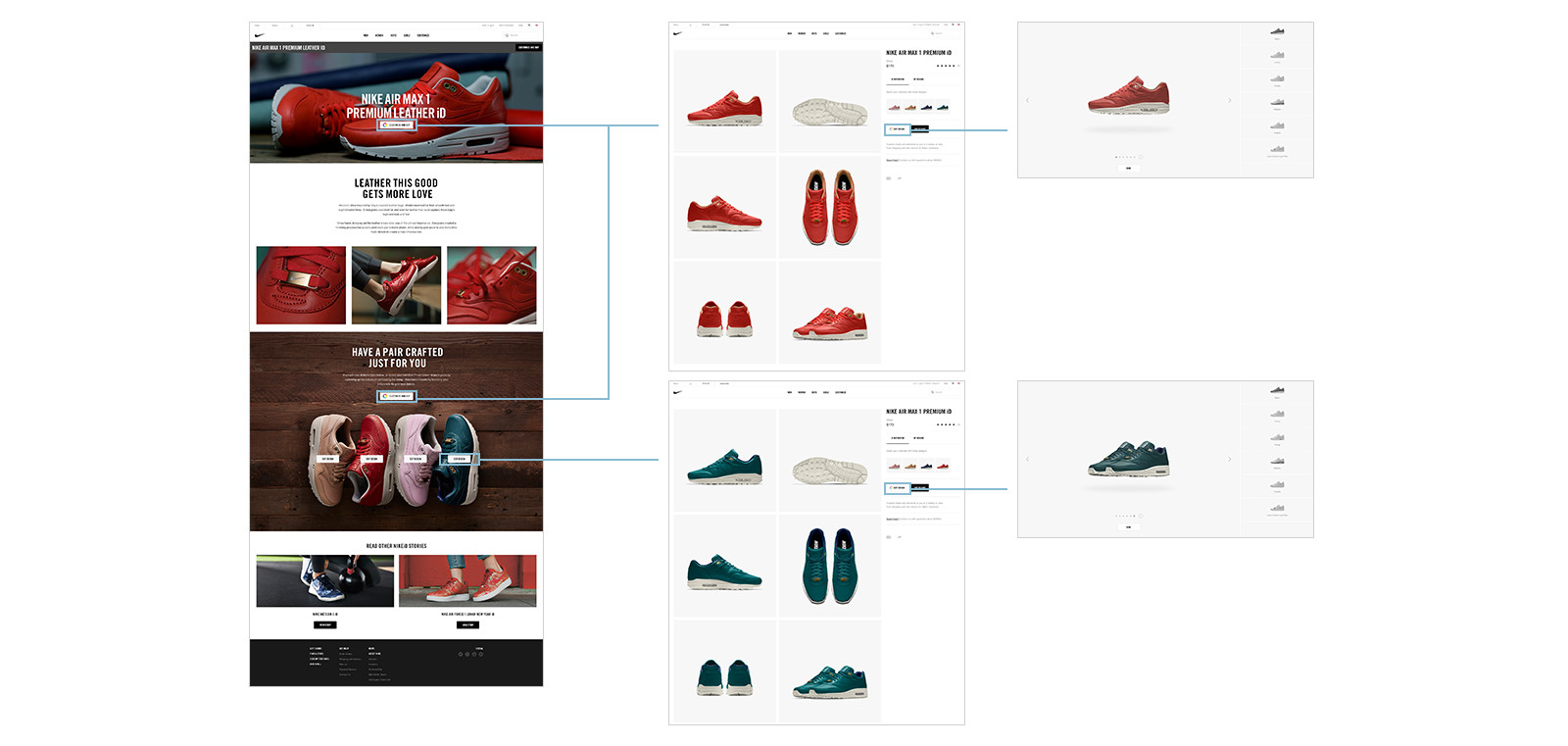Select top-down view image on red product page
The image size is (1568, 746).
pyautogui.click(x=830, y=207)
